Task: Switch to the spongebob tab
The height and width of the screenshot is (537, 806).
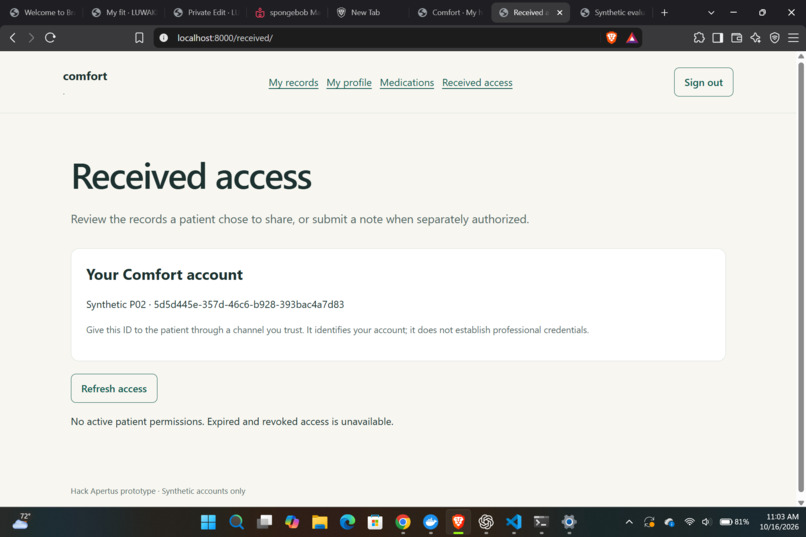Action: coord(288,12)
